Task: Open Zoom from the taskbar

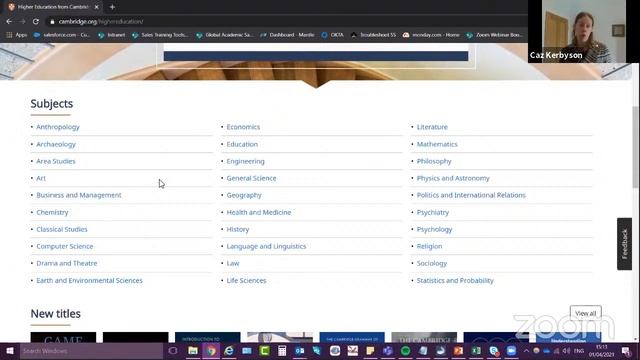Action: tap(511, 351)
